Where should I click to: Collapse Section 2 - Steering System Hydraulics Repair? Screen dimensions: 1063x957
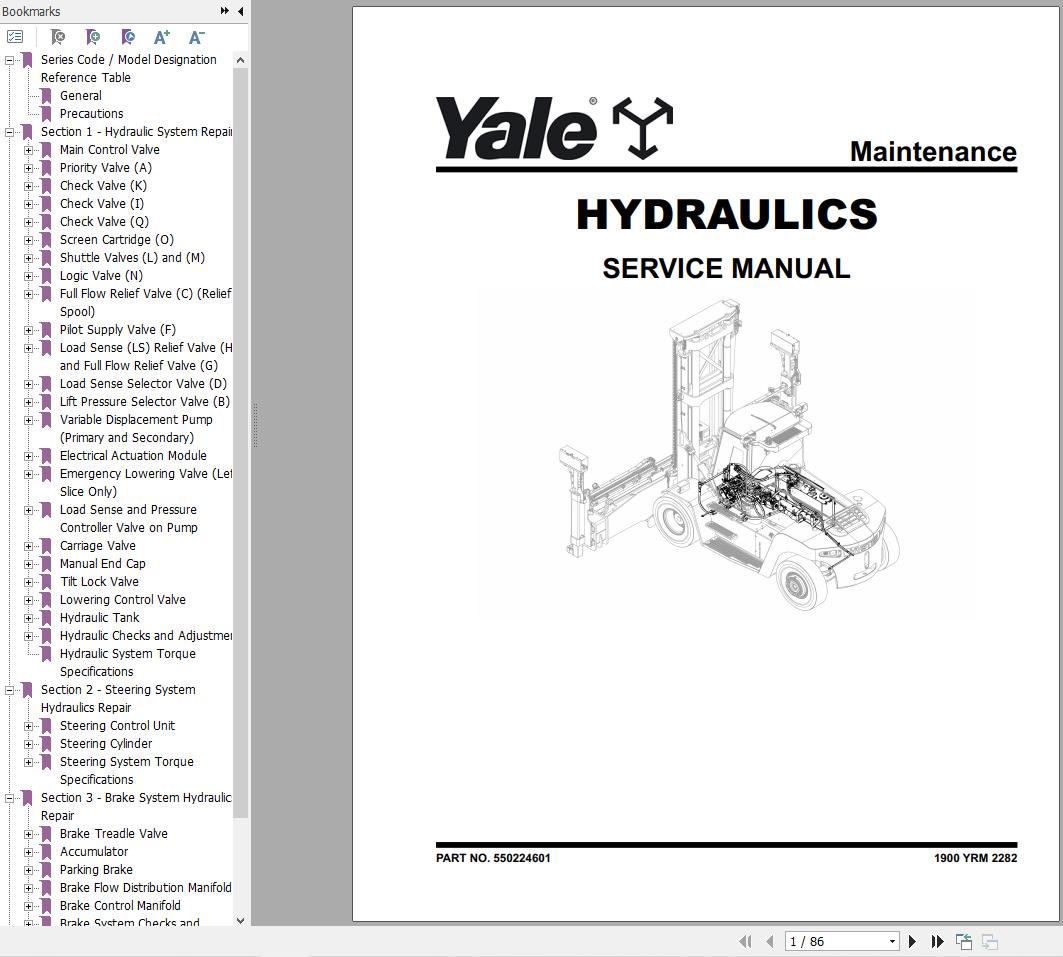[9, 691]
